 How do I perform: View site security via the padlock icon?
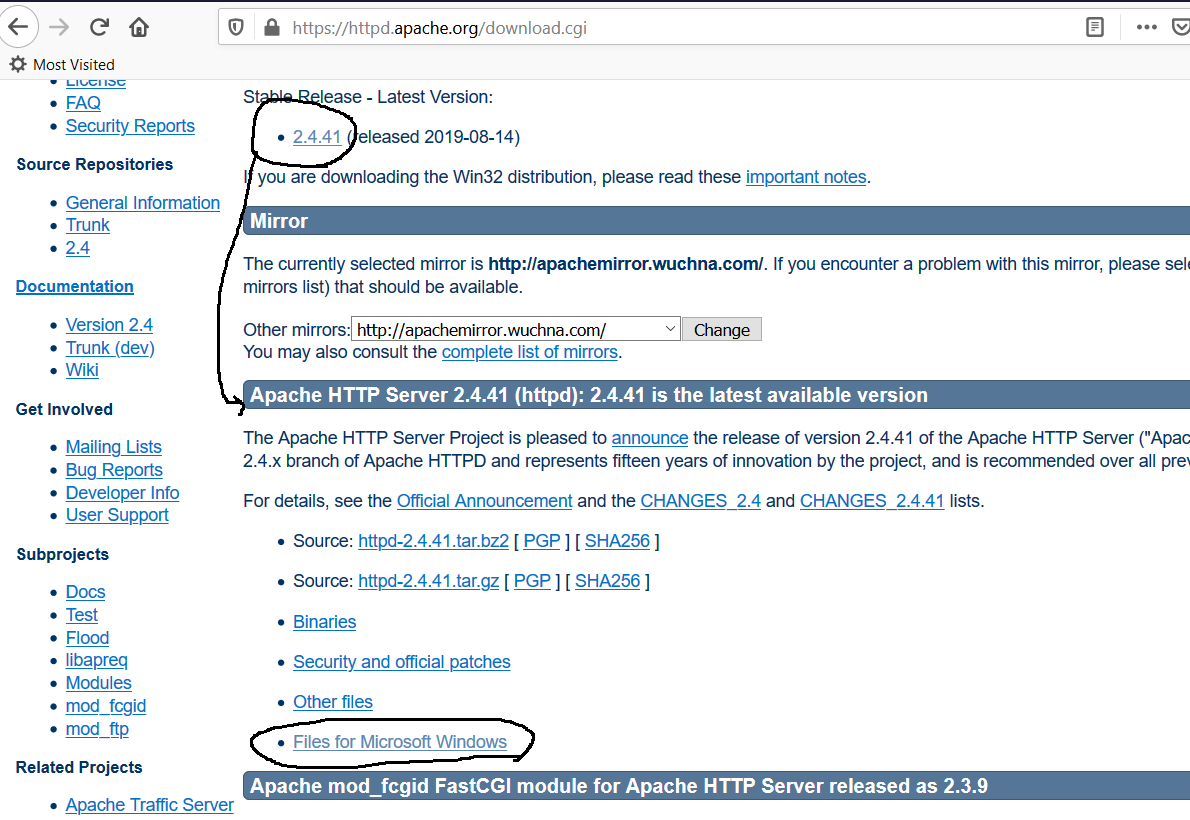pyautogui.click(x=272, y=28)
